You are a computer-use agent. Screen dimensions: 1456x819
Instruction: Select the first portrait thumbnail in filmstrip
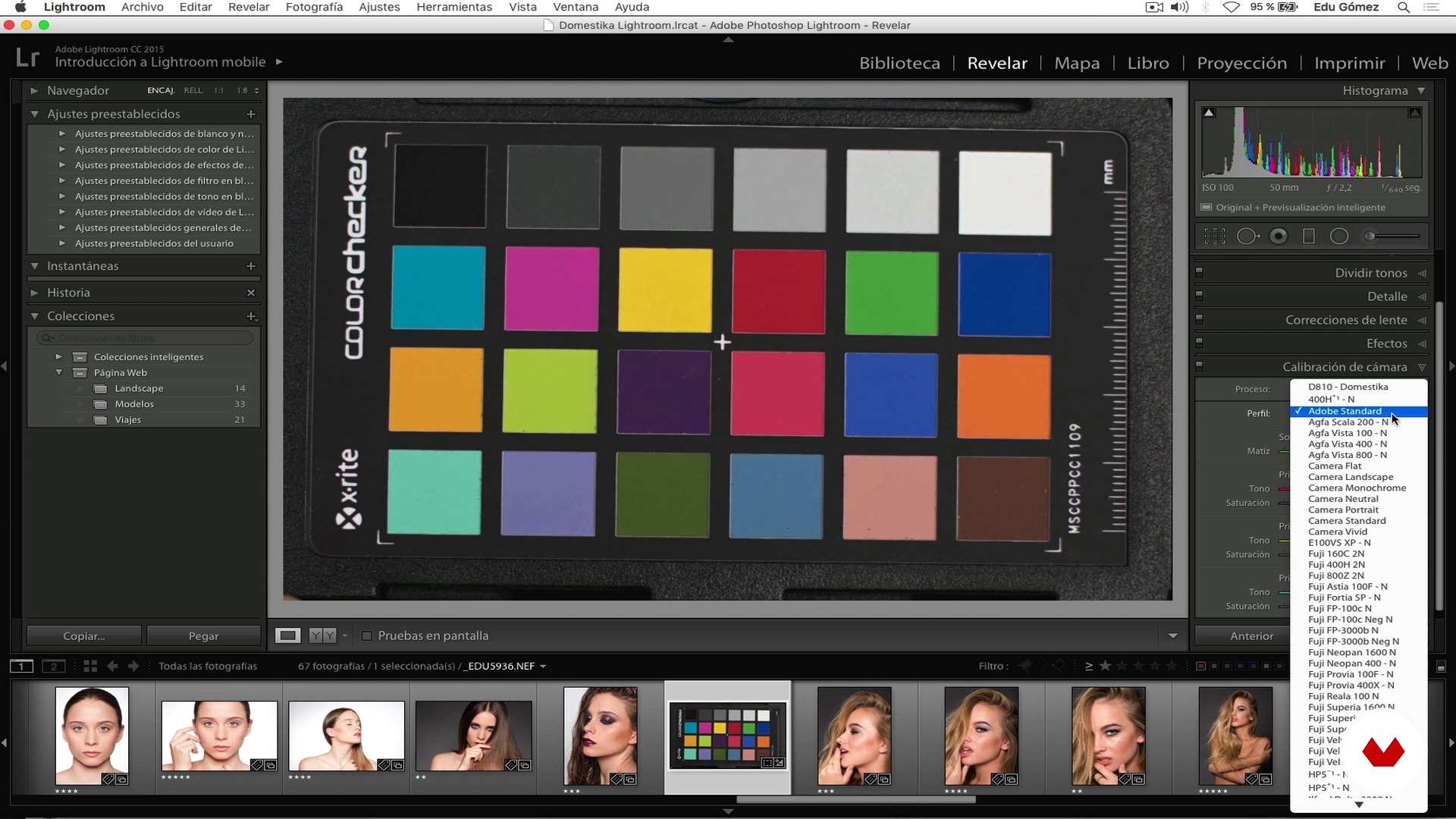tap(92, 736)
